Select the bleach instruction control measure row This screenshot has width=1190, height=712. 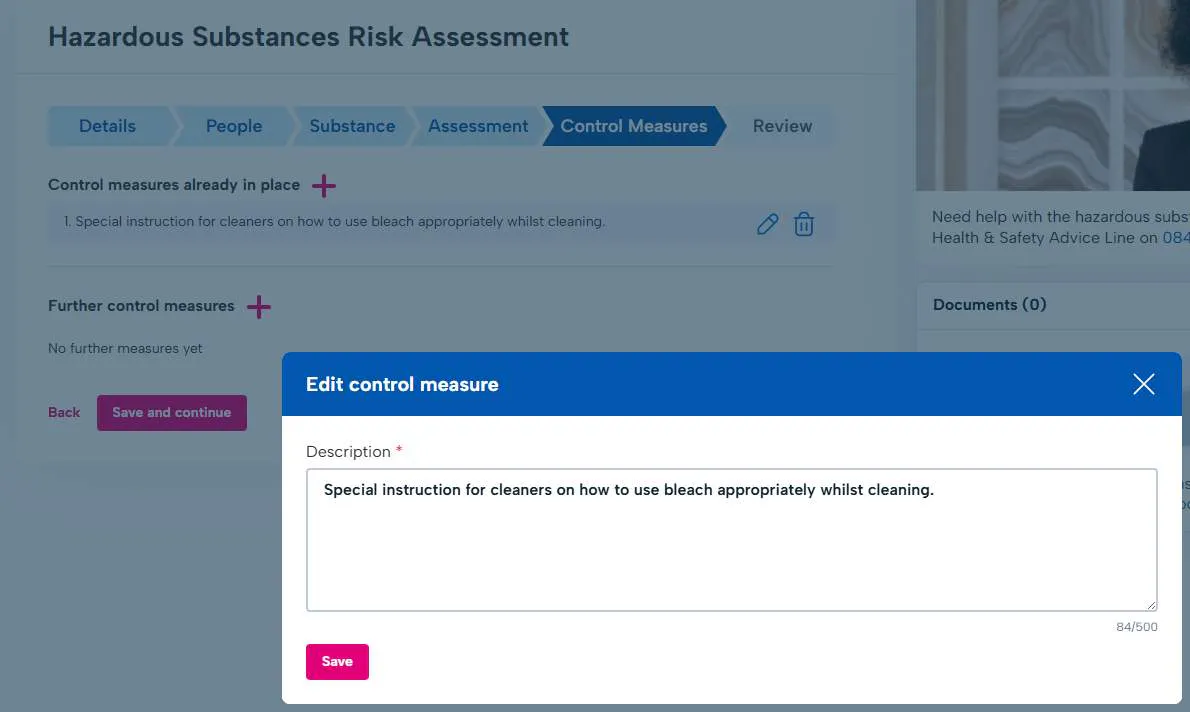click(x=340, y=222)
